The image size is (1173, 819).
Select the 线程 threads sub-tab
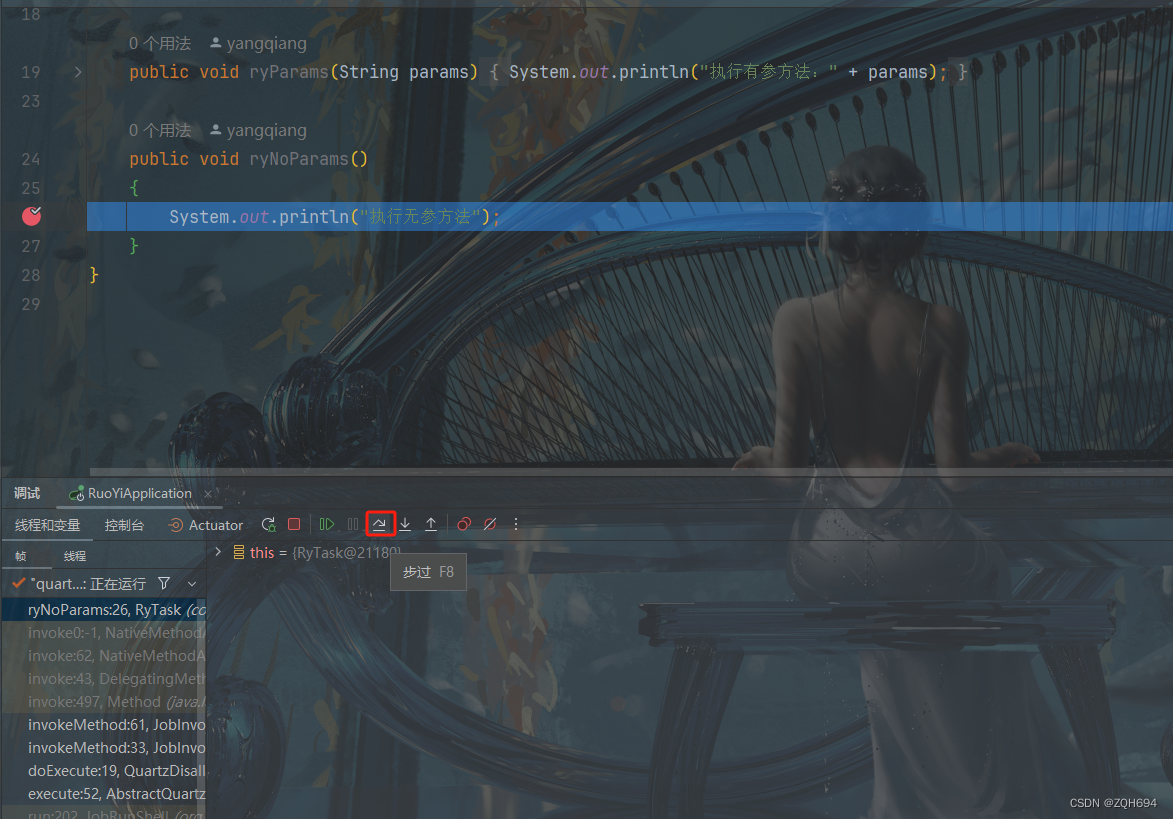pyautogui.click(x=75, y=556)
